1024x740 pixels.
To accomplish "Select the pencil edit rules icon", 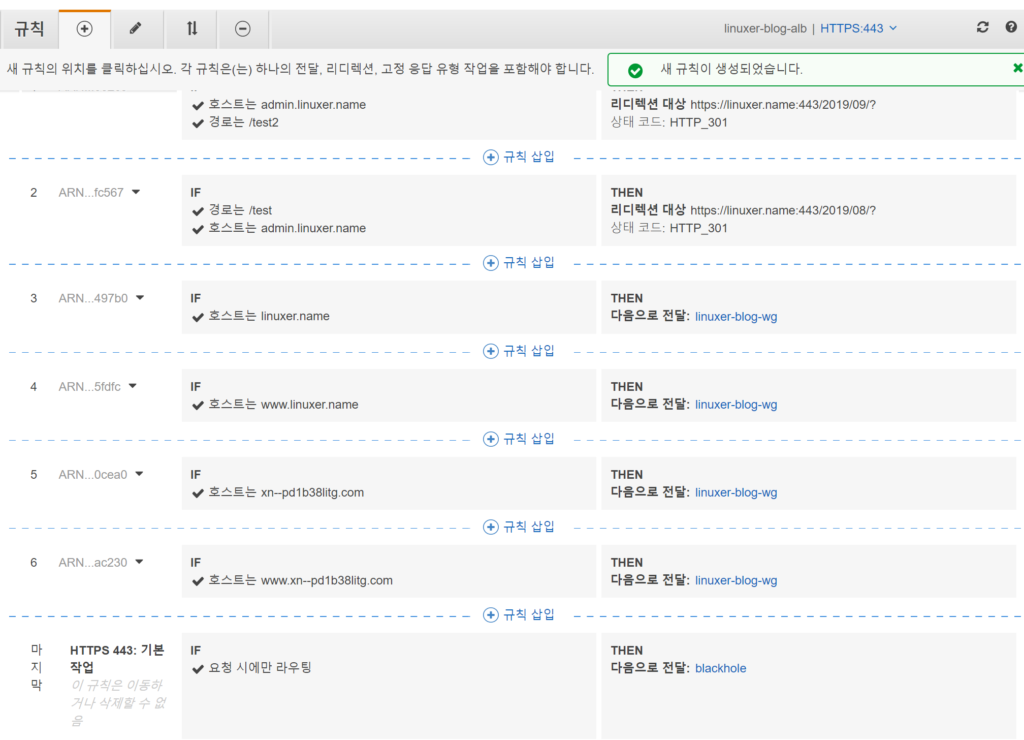I will 136,29.
